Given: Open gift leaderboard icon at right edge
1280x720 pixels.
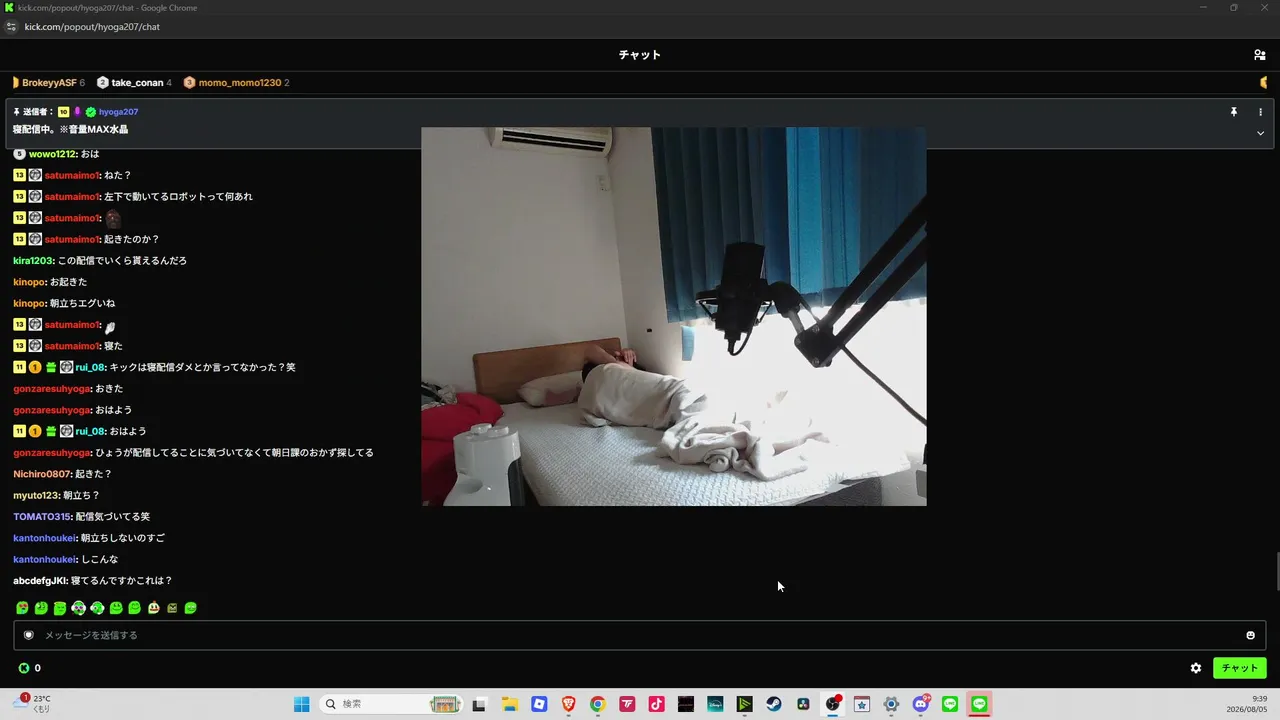Looking at the screenshot, I should tap(1264, 82).
